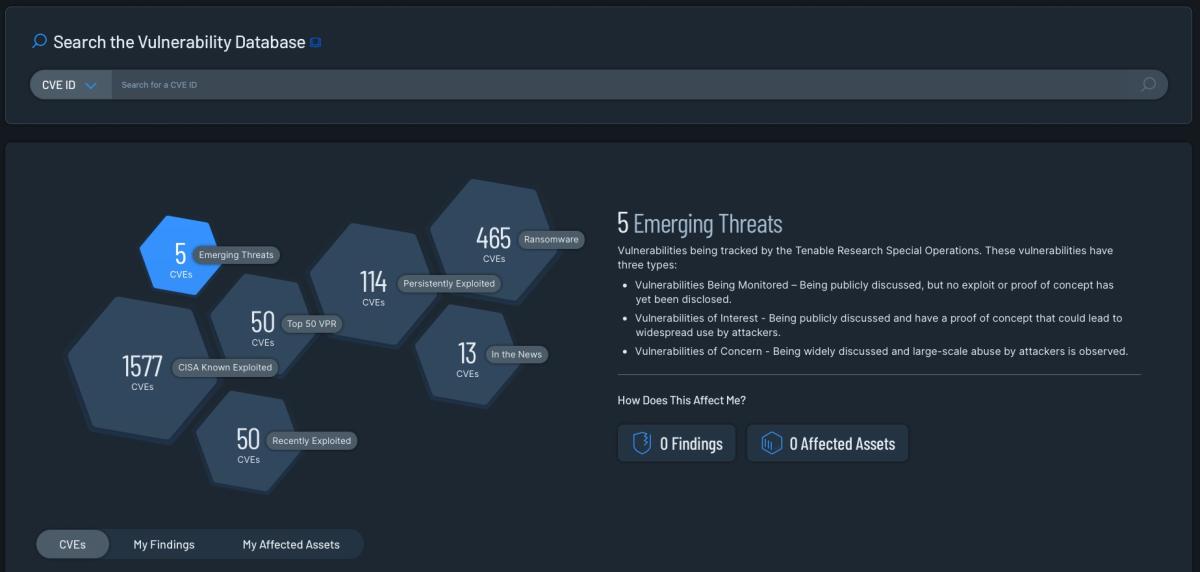Click the hexagon icon in 0 Affected Assets

pos(771,443)
